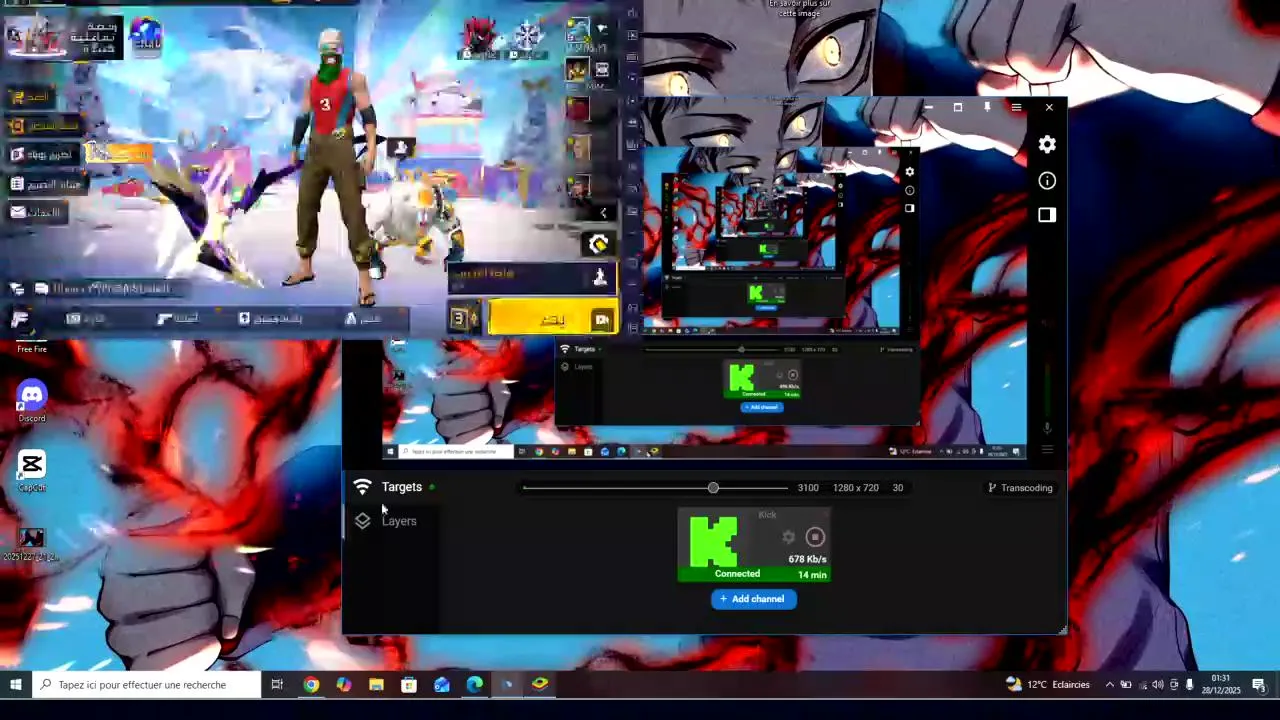The image size is (1280, 720).
Task: Pin the streaming window with the pin icon
Action: pos(987,107)
